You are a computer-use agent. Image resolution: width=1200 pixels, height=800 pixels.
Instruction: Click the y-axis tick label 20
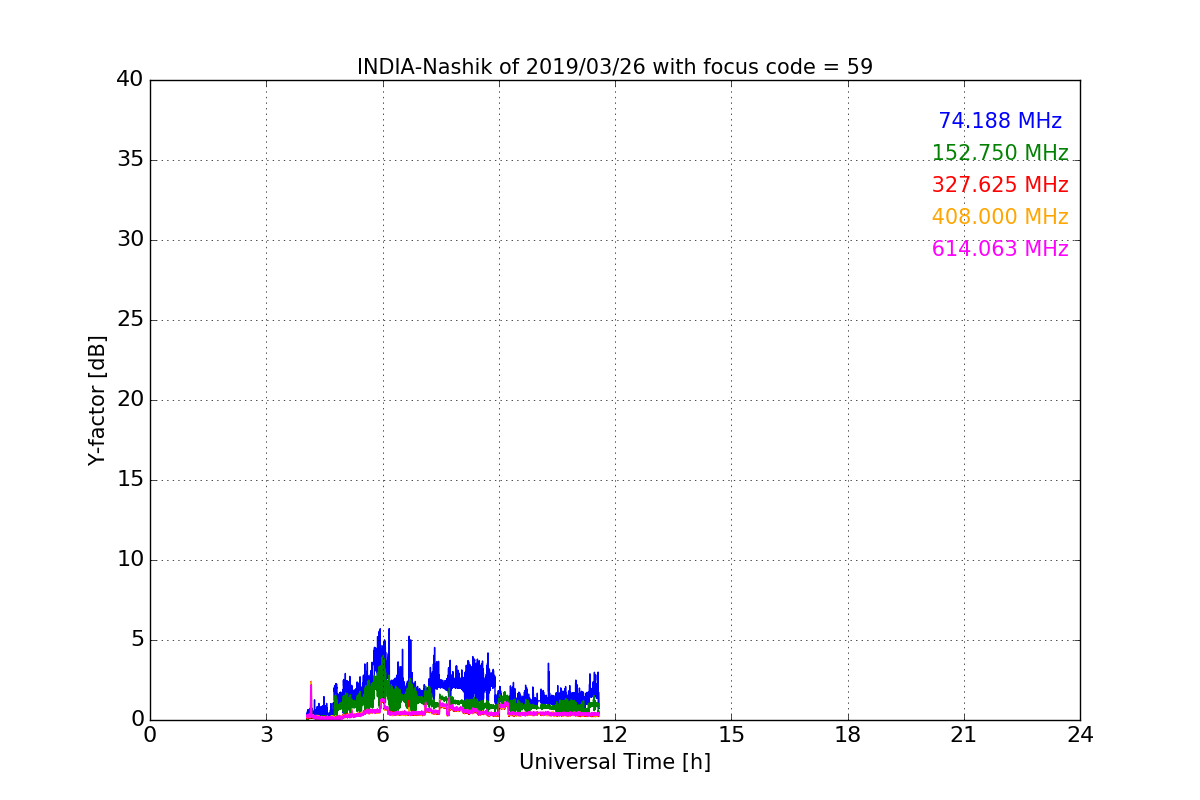click(x=130, y=400)
